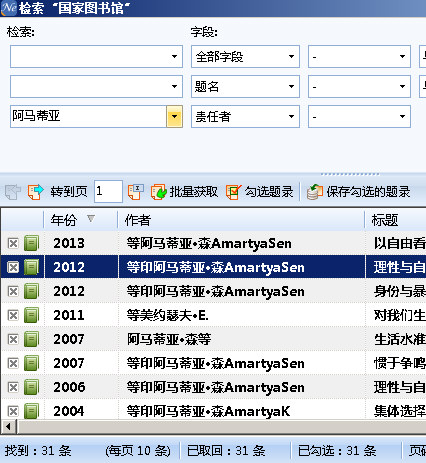Click the 批量获取 batch fetch icon

(x=159, y=192)
